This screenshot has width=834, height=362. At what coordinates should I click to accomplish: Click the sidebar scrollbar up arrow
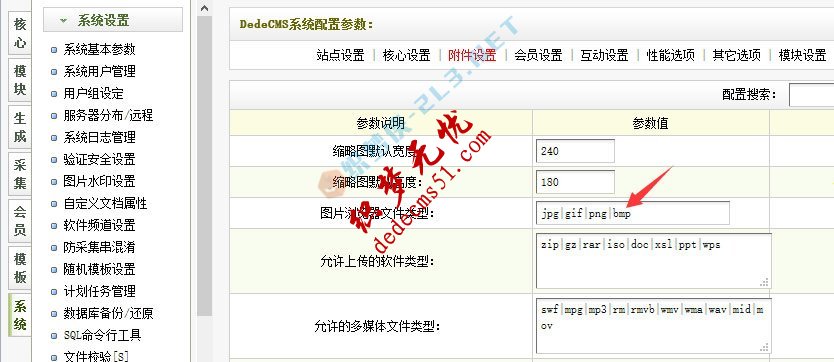point(204,8)
